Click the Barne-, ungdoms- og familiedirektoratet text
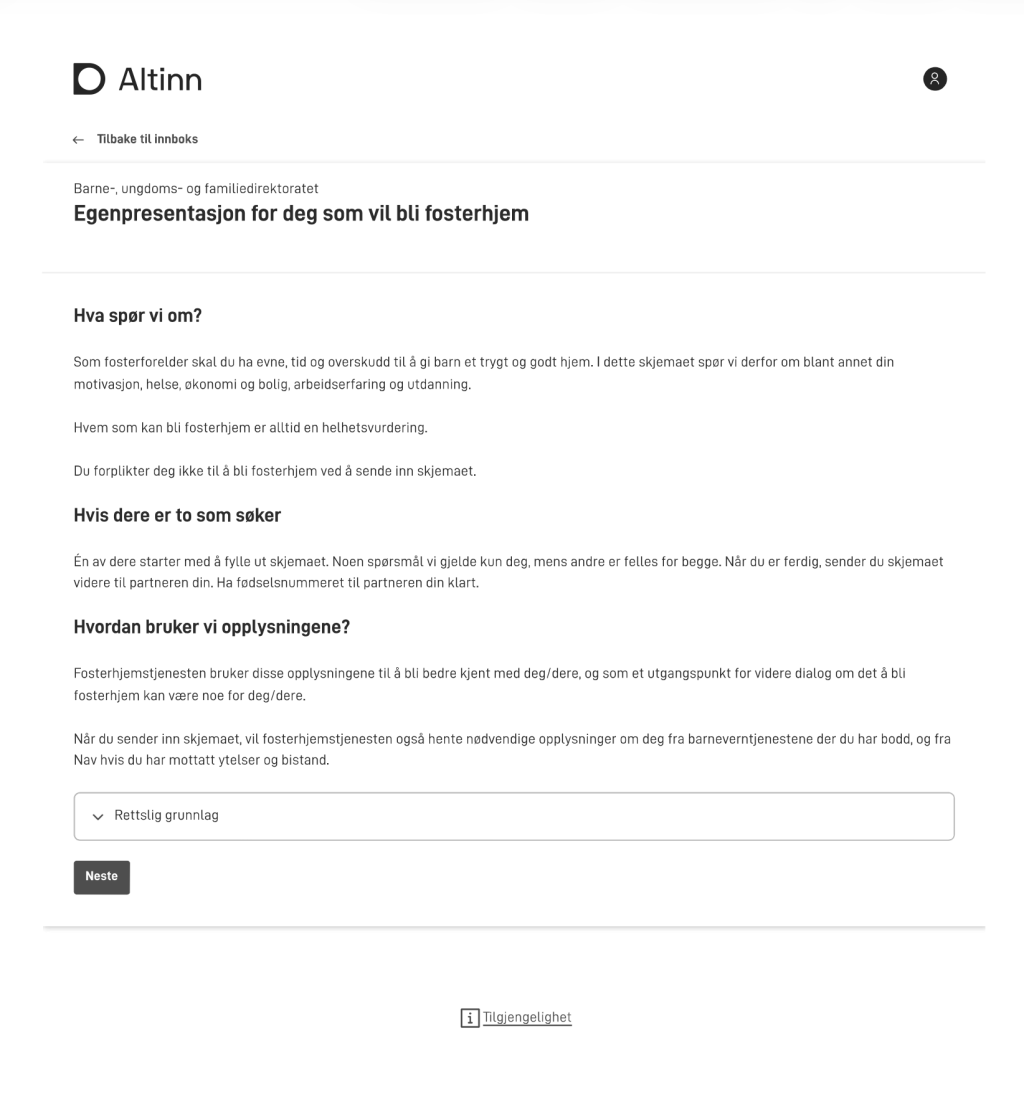Viewport: 1024px width, 1100px height. (196, 188)
